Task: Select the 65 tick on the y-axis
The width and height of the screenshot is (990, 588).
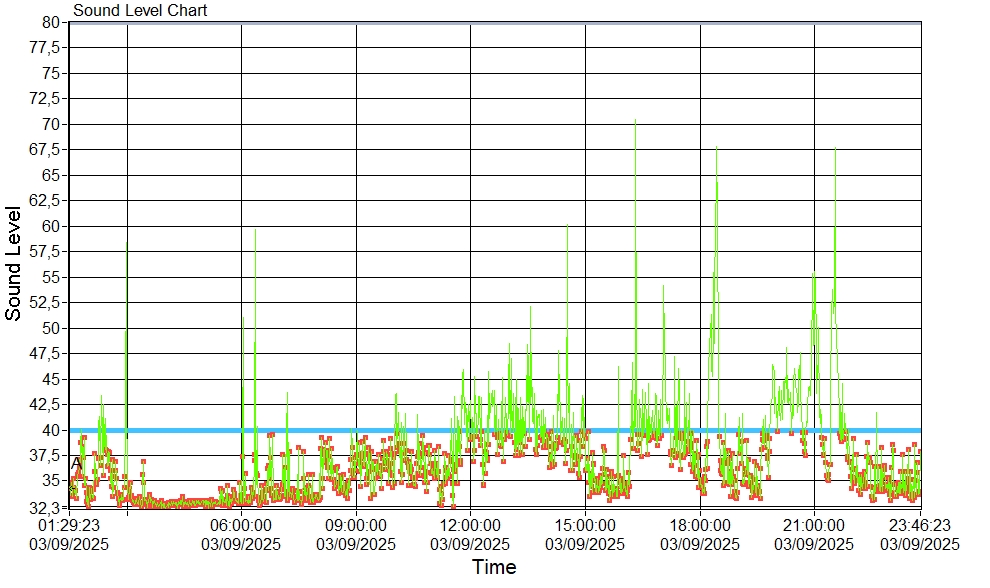Action: [x=52, y=175]
